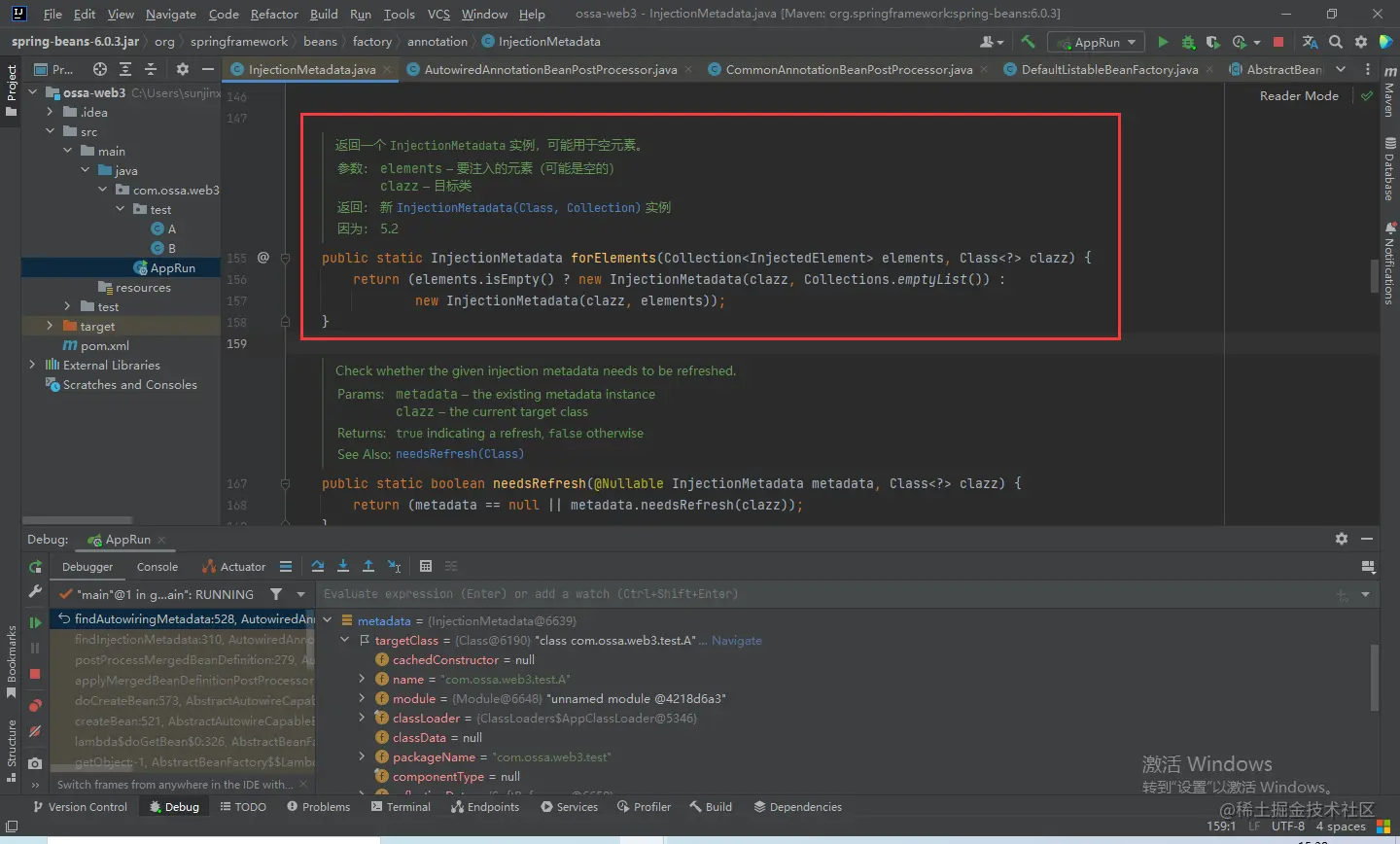1400x844 pixels.
Task: Expand the module field node
Action: 363,698
